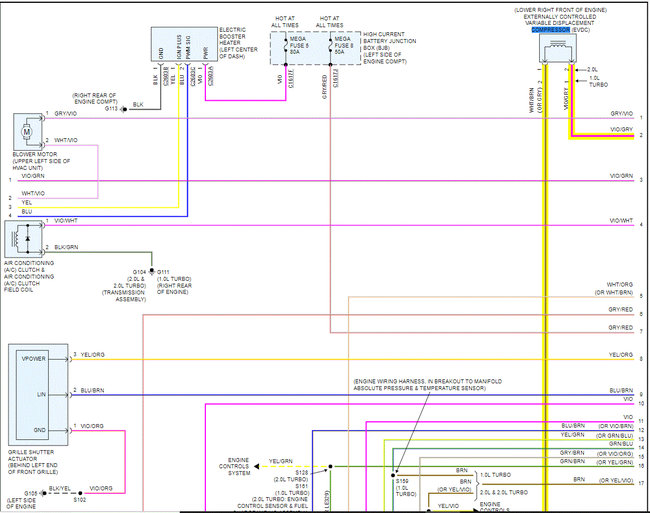
Task: Click the YEL wire label at left pin 3
Action: coord(27,203)
